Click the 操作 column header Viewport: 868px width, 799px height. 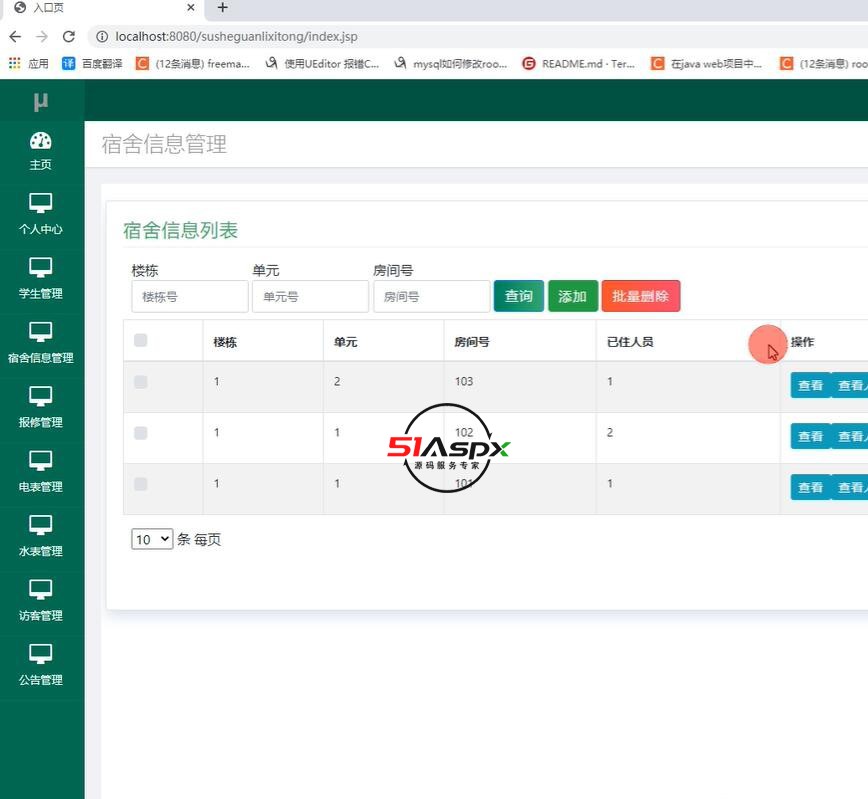point(803,342)
